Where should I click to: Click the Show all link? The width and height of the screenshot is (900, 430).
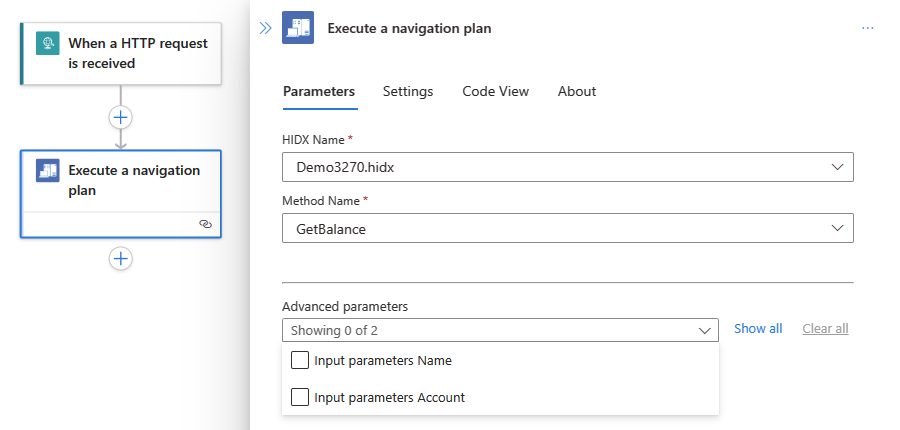click(758, 328)
